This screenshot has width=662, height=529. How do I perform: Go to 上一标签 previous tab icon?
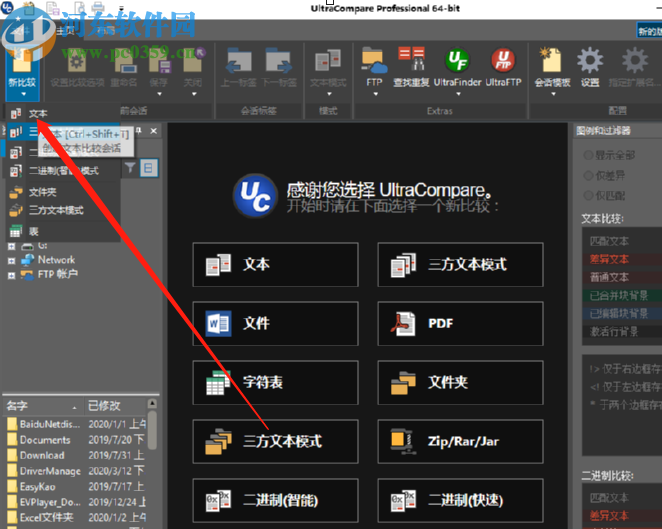click(239, 61)
